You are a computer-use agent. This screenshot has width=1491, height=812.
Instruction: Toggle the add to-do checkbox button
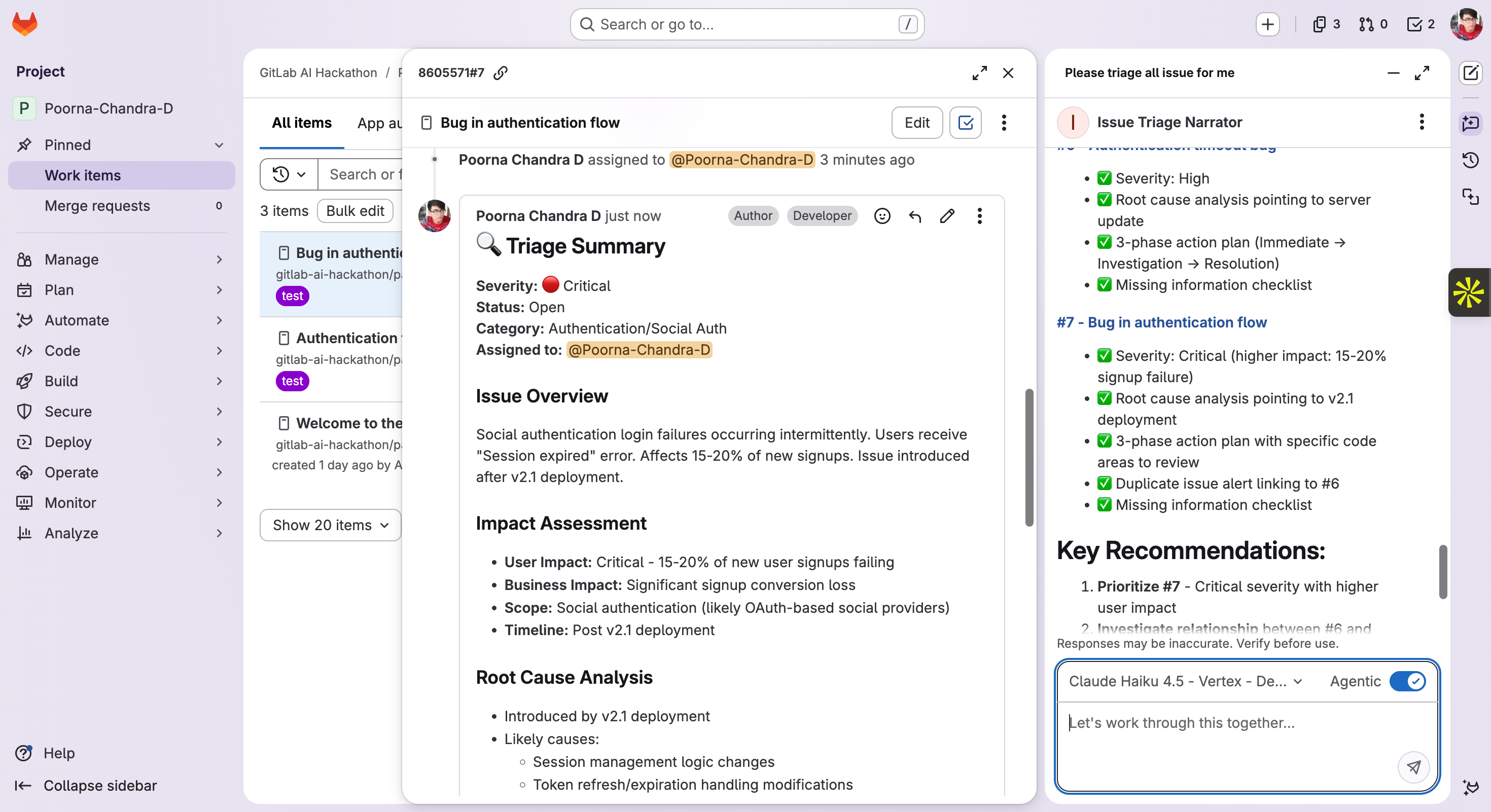(965, 123)
